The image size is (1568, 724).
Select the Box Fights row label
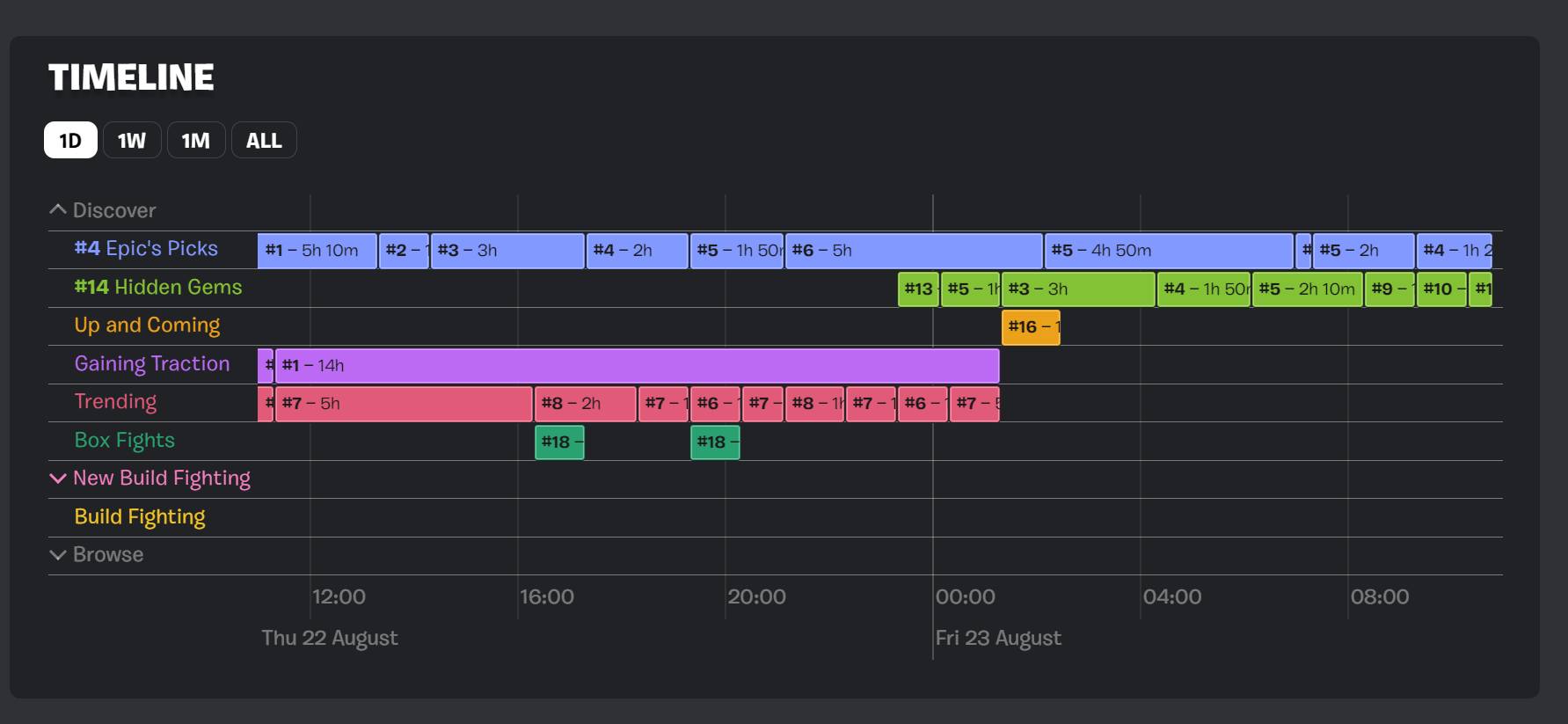[x=124, y=440]
